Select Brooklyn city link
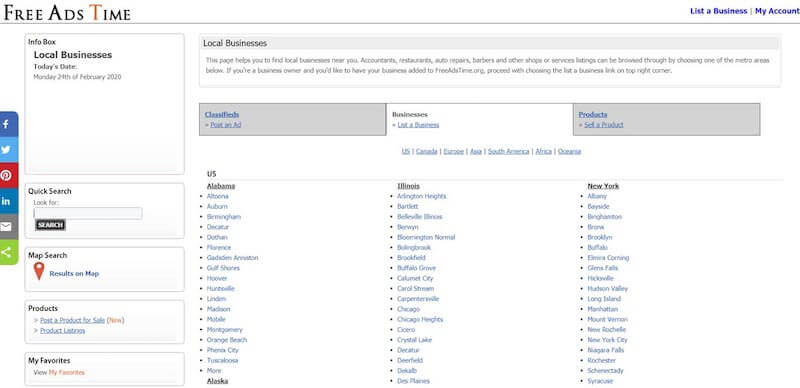800x388 pixels. (599, 237)
